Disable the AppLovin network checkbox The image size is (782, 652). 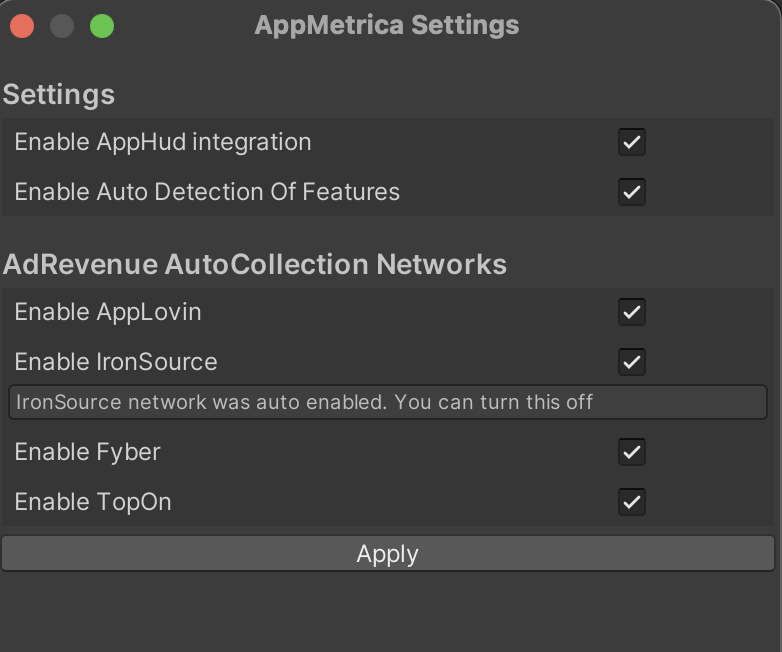[631, 312]
